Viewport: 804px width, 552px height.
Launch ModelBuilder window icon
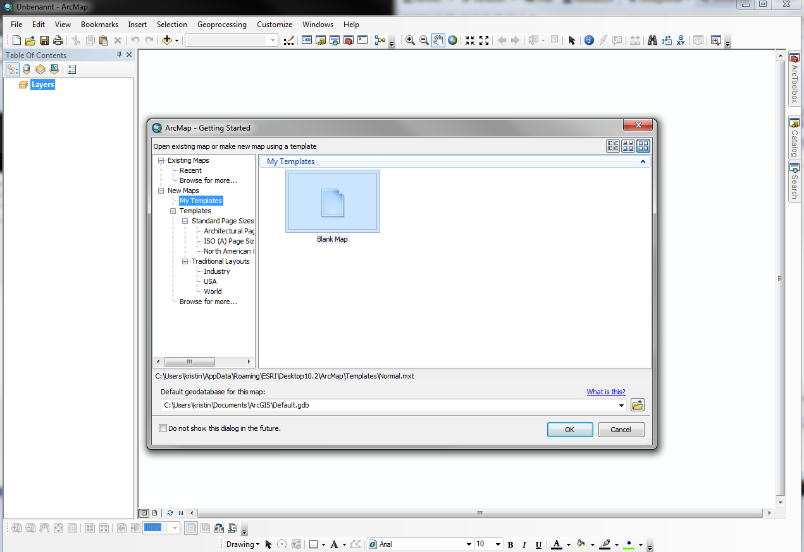(380, 40)
